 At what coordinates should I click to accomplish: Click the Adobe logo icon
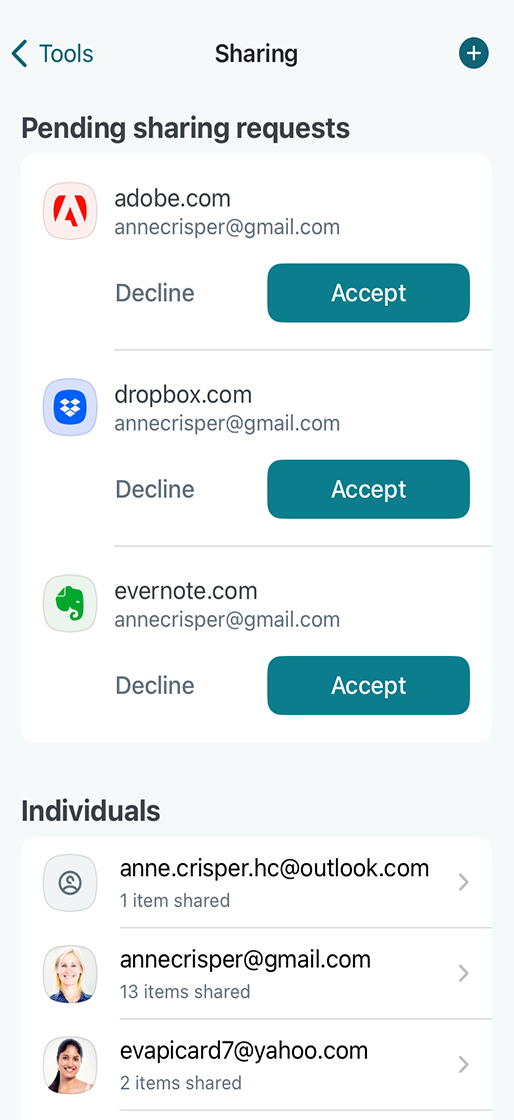[x=70, y=211]
